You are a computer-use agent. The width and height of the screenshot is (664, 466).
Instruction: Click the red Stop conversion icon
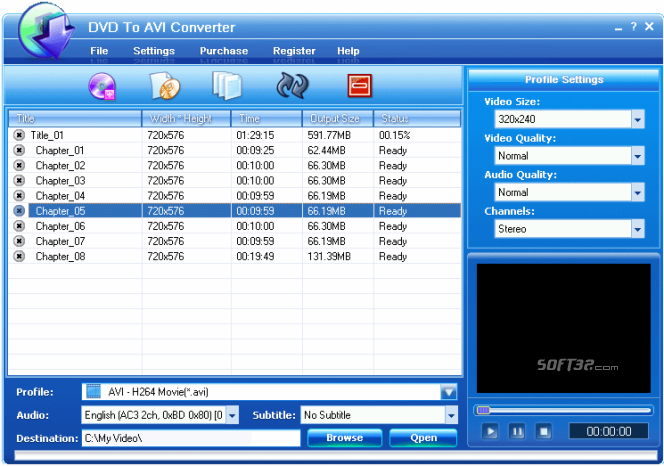pos(360,86)
